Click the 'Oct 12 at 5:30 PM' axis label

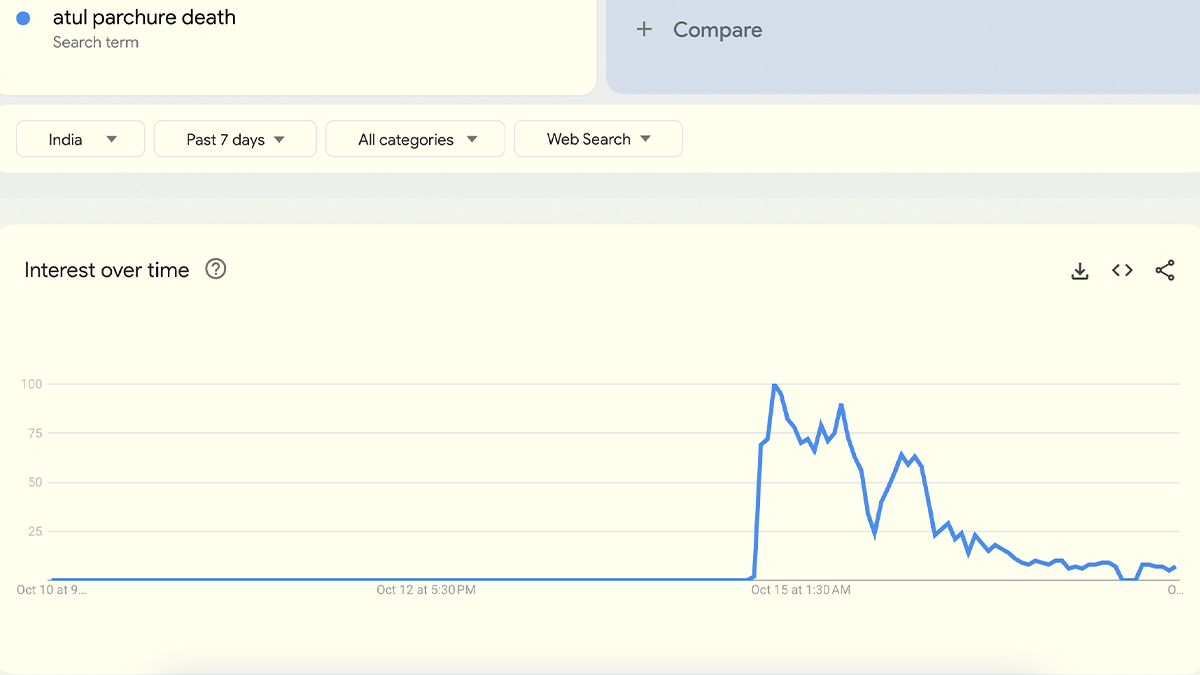click(426, 590)
